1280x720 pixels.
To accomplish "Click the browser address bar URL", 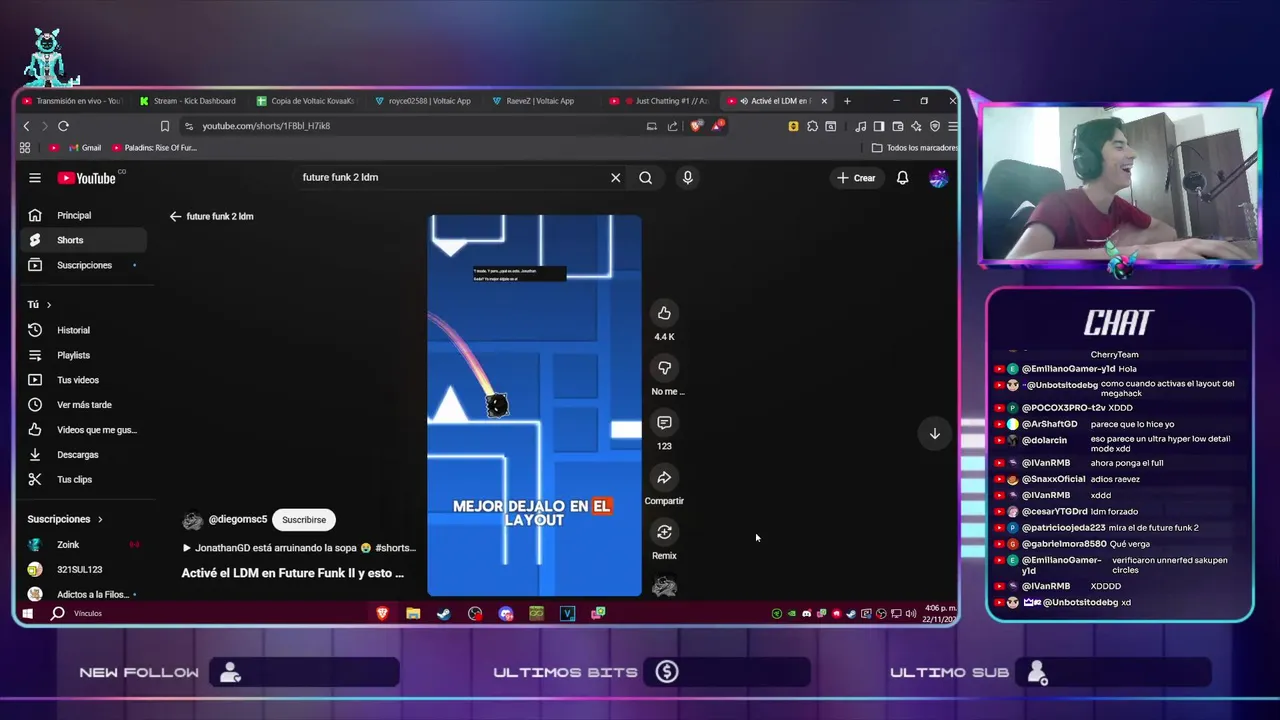I will 266,126.
